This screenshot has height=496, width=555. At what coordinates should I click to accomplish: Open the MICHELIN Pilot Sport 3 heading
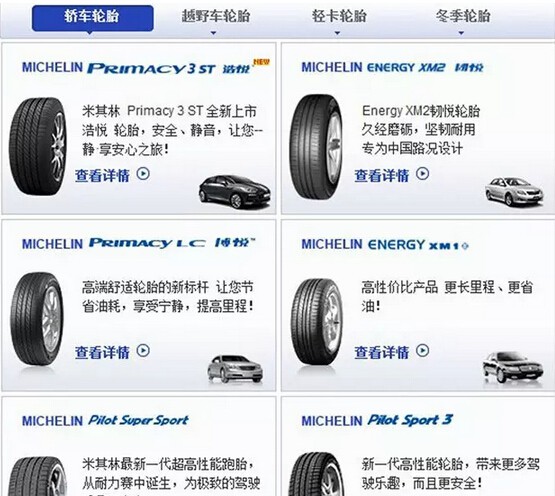[377, 421]
